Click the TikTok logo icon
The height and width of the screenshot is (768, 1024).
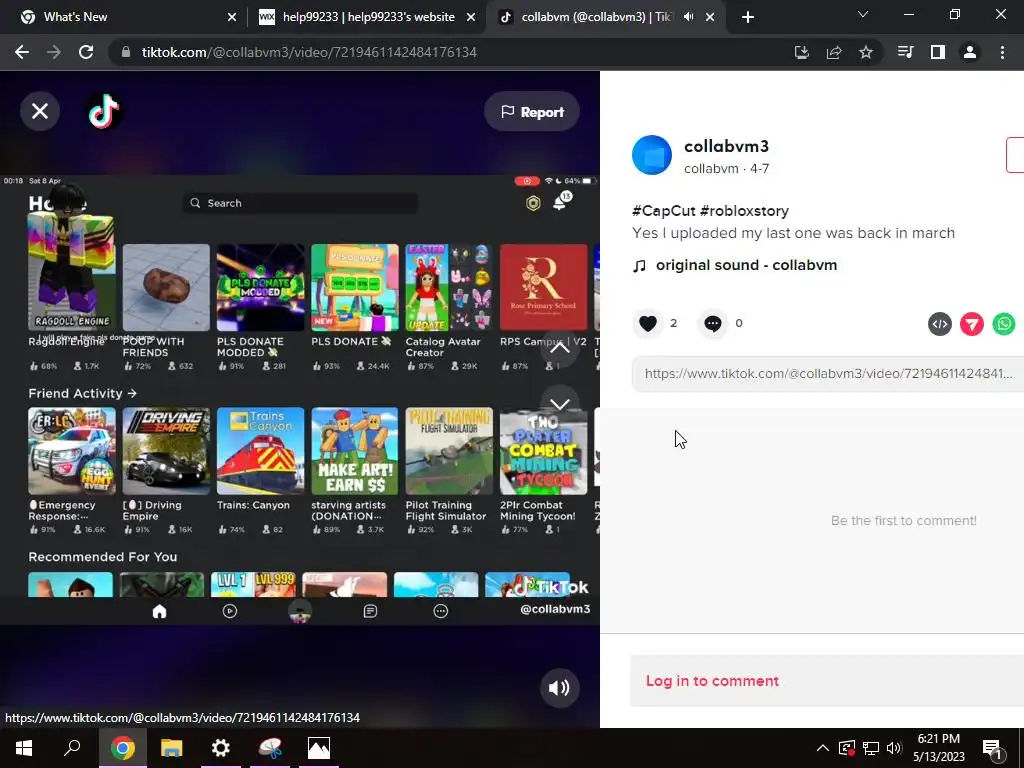click(x=104, y=111)
